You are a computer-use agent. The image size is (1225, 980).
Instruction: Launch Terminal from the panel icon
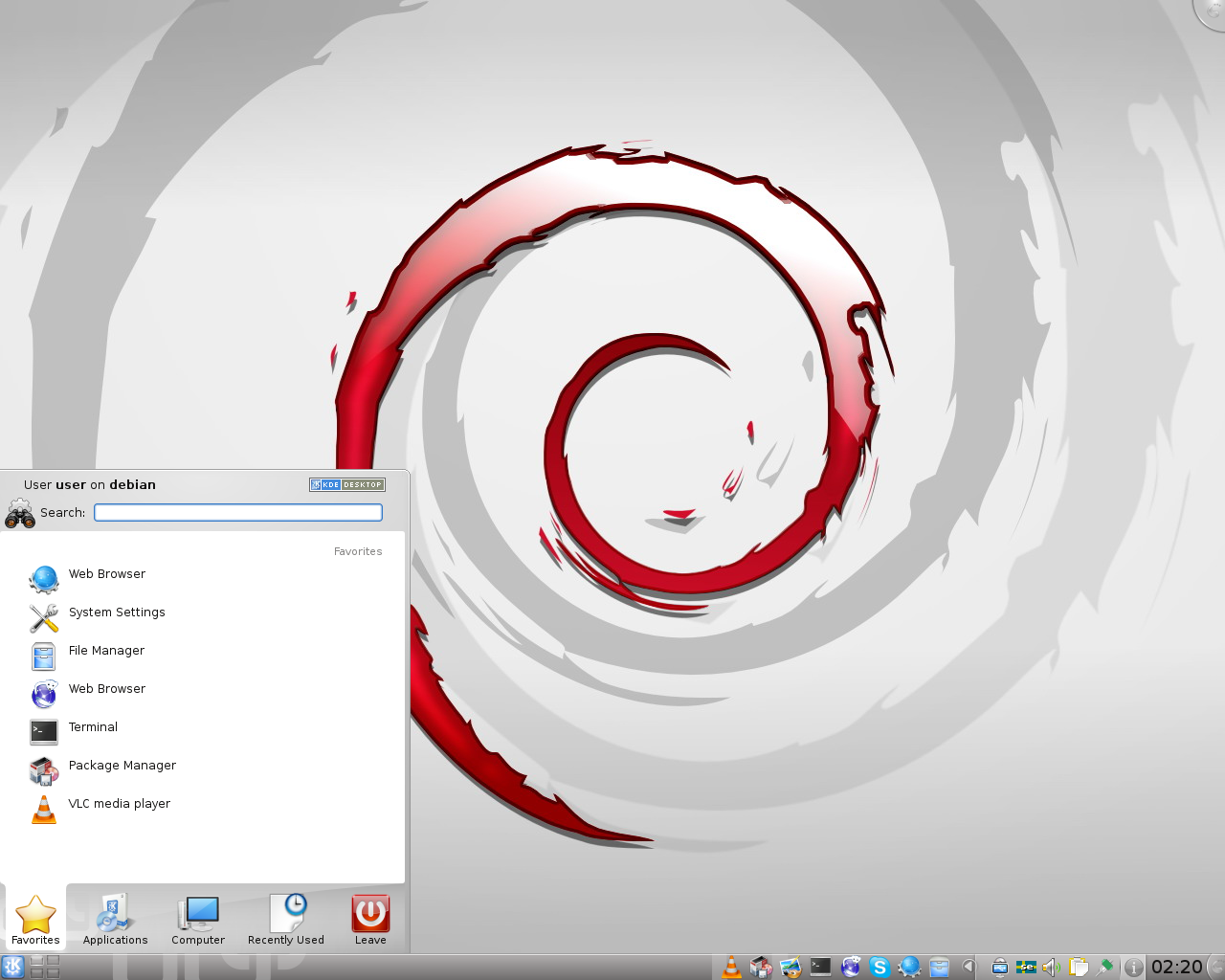tap(820, 967)
